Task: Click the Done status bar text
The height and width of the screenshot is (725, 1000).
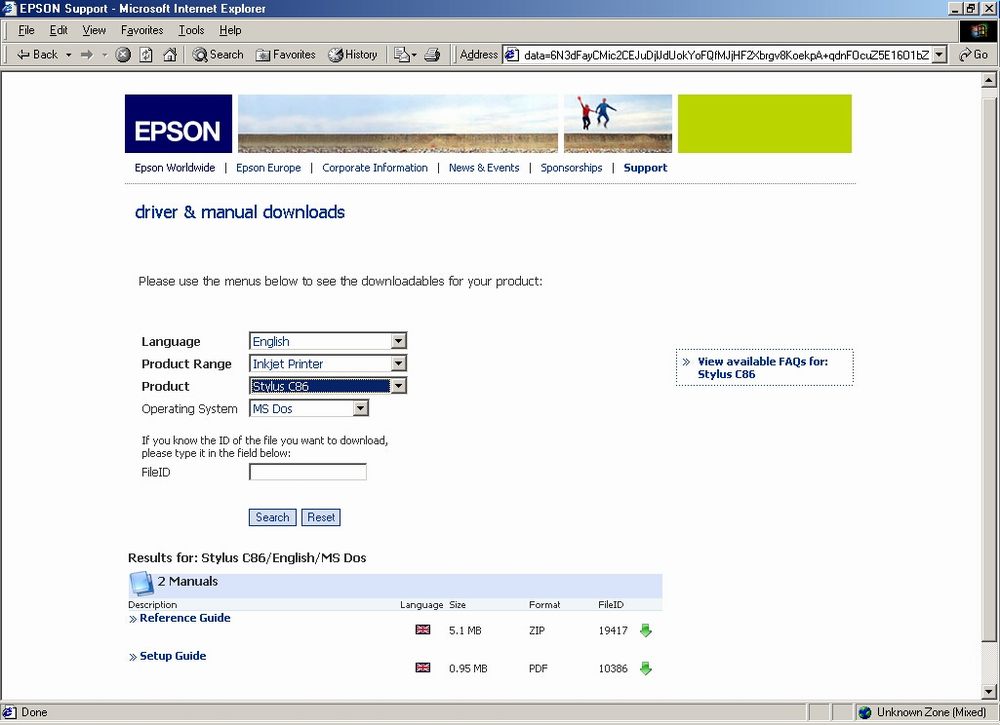Action: [x=34, y=712]
